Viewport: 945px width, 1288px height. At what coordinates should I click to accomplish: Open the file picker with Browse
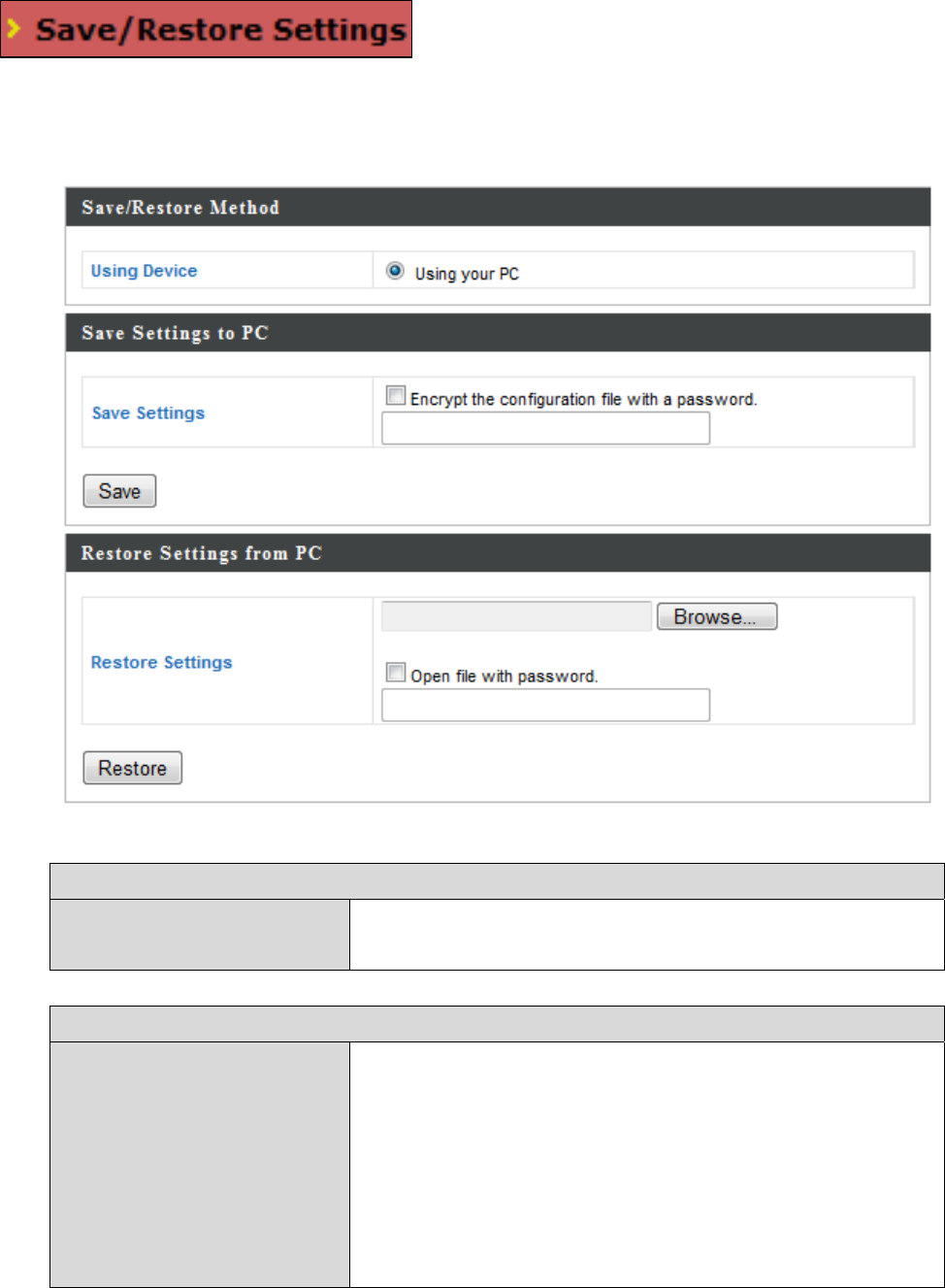(716, 616)
